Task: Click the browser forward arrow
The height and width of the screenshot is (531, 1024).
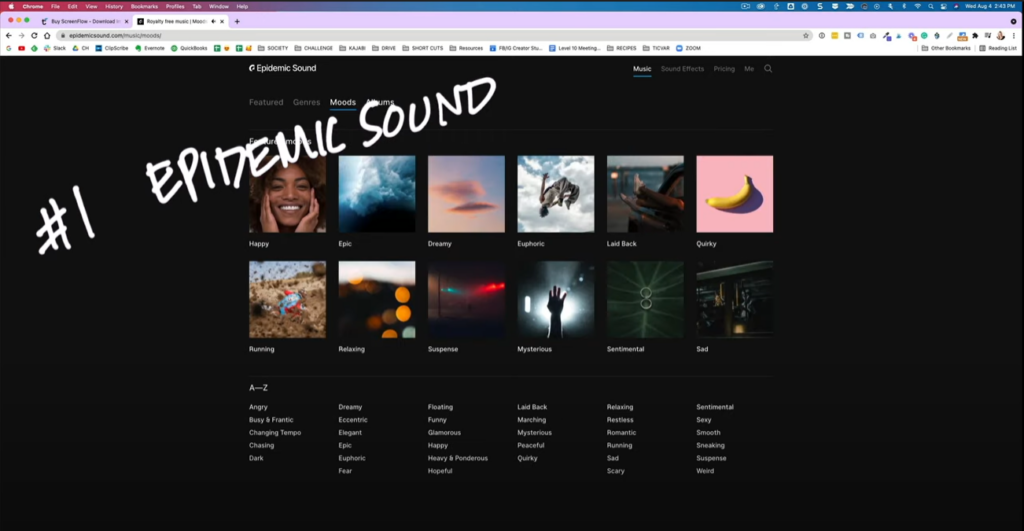Action: click(22, 35)
